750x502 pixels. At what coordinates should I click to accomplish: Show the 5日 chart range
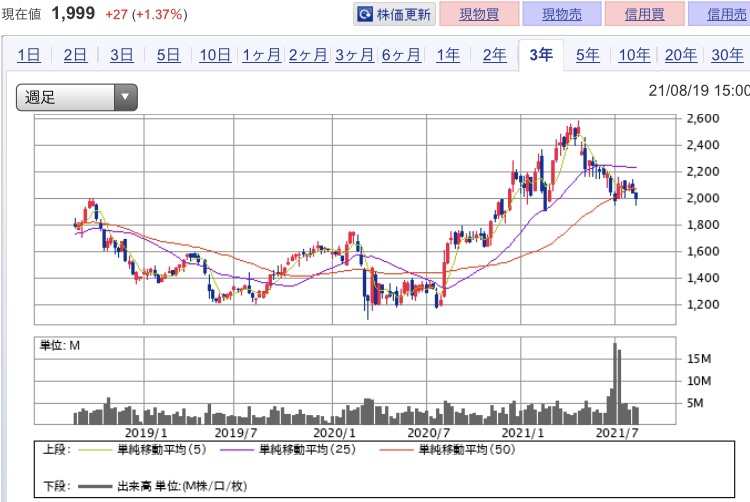[168, 55]
